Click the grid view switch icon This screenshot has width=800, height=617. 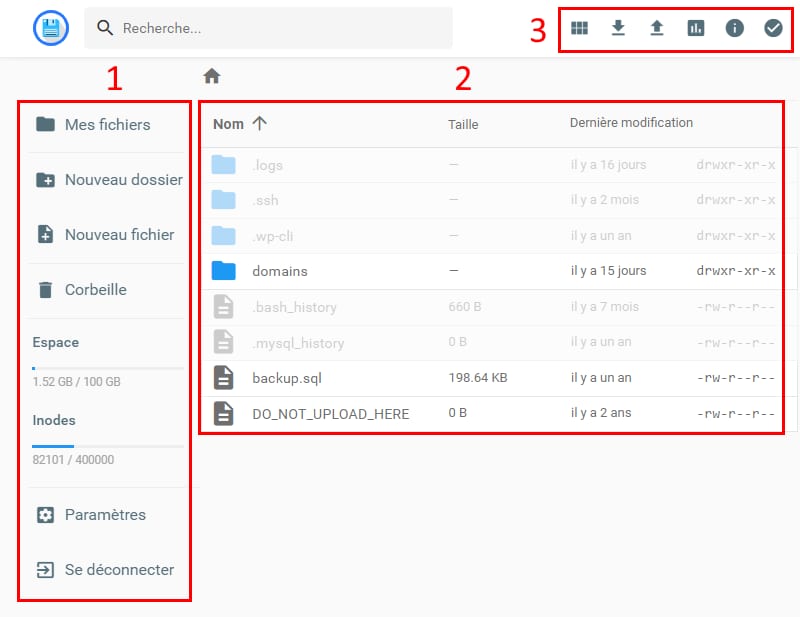[580, 28]
